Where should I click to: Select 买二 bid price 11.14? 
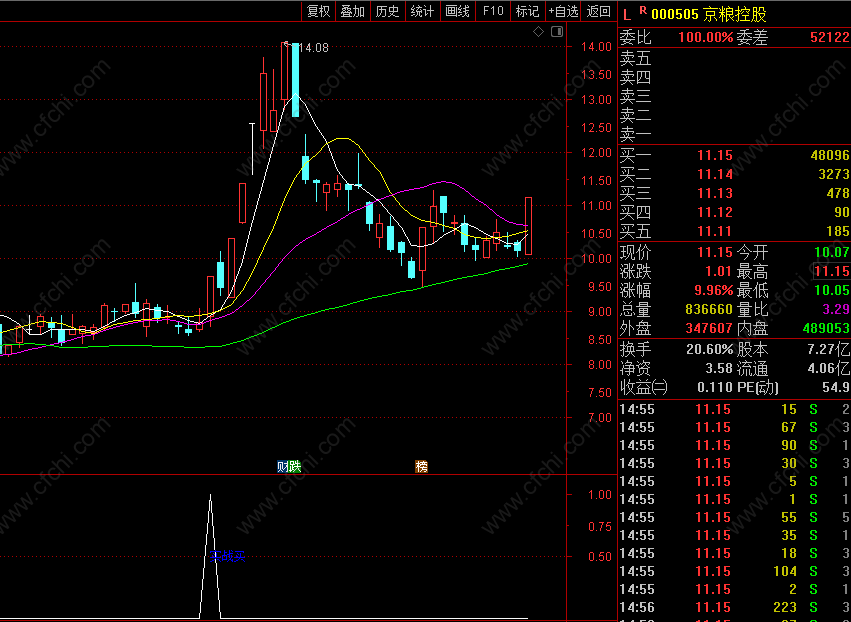point(715,175)
